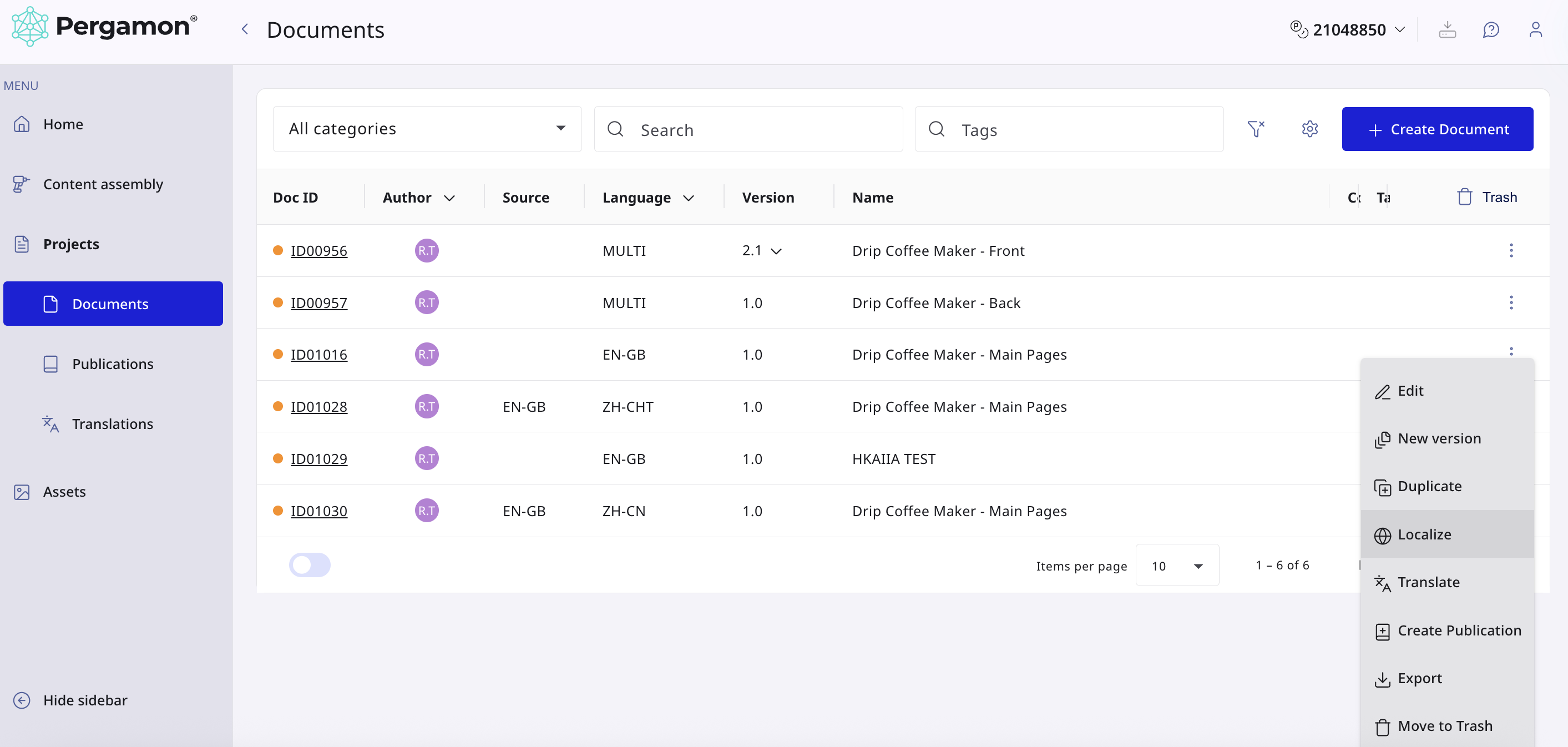Choose Export from context menu

pyautogui.click(x=1447, y=678)
